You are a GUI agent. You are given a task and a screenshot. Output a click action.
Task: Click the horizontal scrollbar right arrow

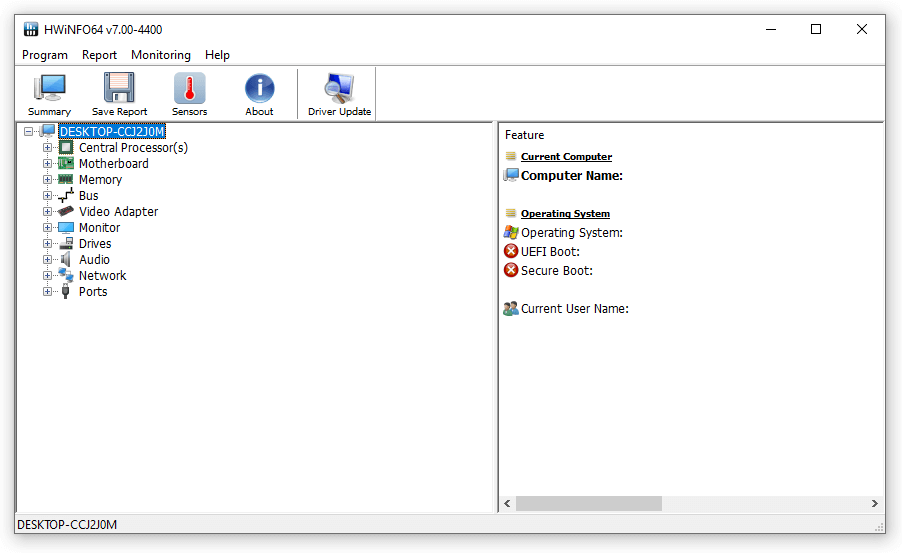pyautogui.click(x=874, y=504)
